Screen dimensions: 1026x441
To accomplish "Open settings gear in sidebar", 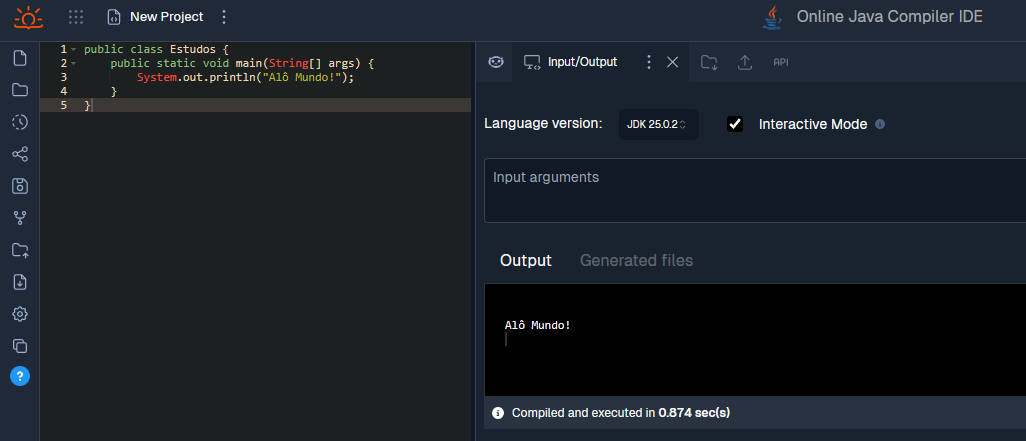I will (x=20, y=314).
